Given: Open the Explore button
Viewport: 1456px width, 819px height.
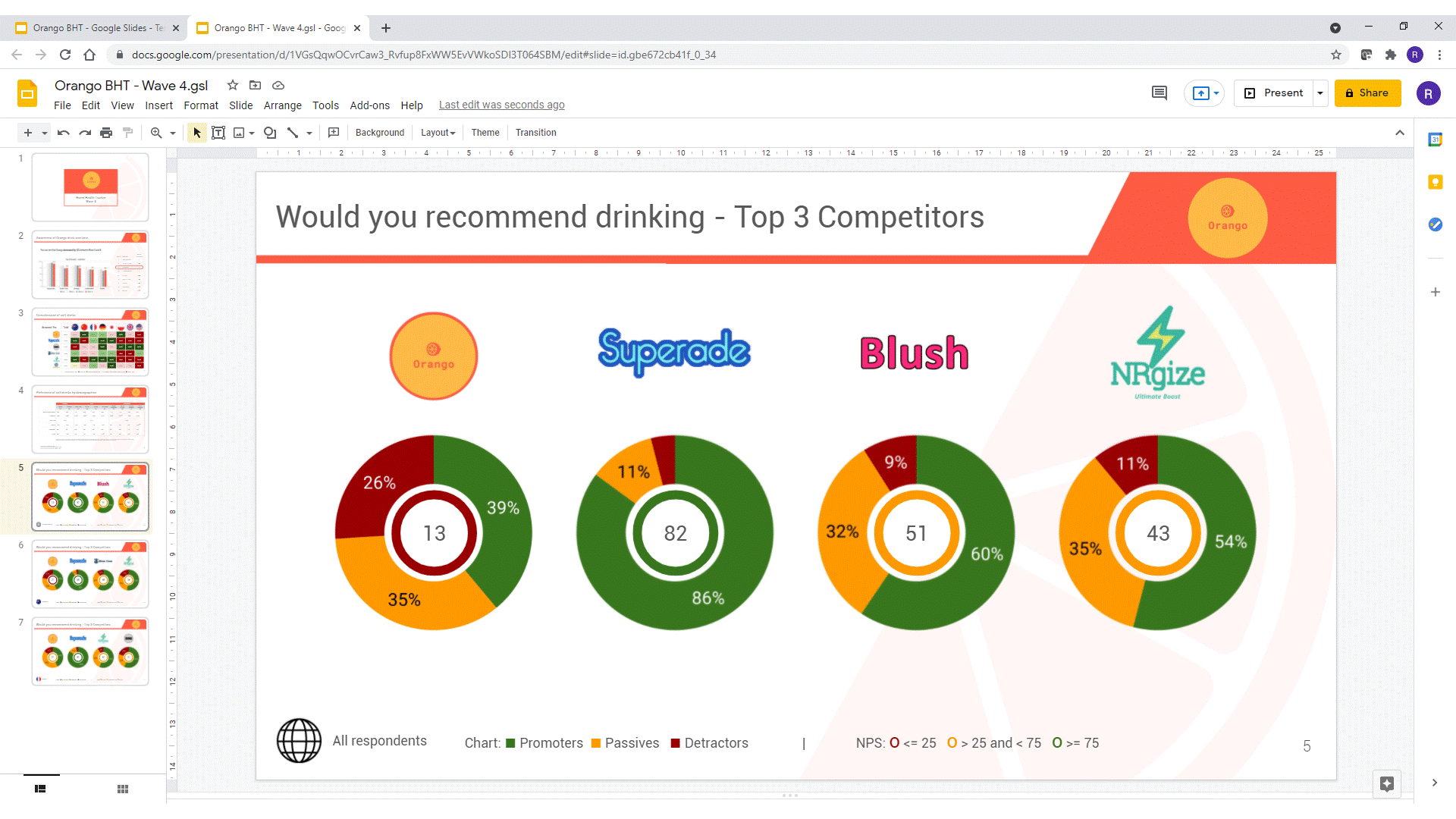Looking at the screenshot, I should coord(1387,784).
